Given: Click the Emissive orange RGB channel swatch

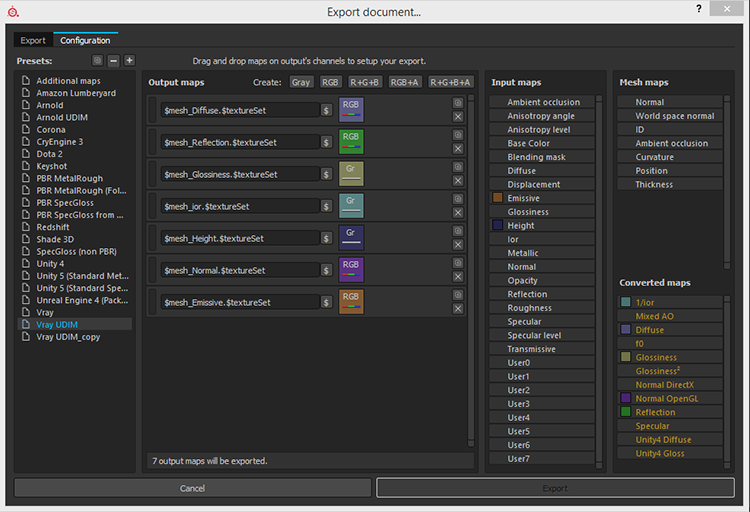Looking at the screenshot, I should [x=351, y=302].
